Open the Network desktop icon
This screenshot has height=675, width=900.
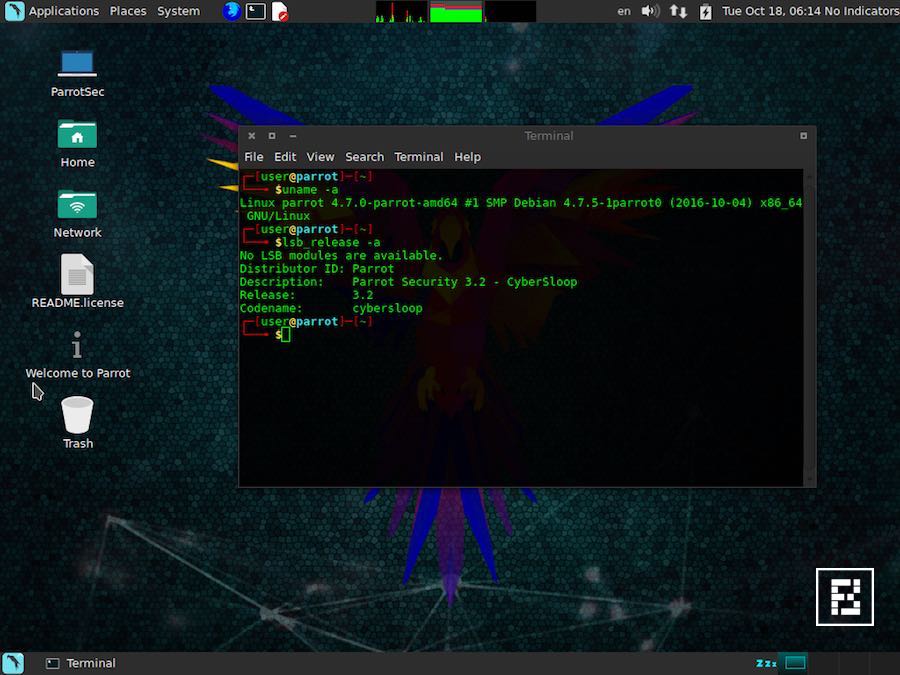pyautogui.click(x=77, y=206)
